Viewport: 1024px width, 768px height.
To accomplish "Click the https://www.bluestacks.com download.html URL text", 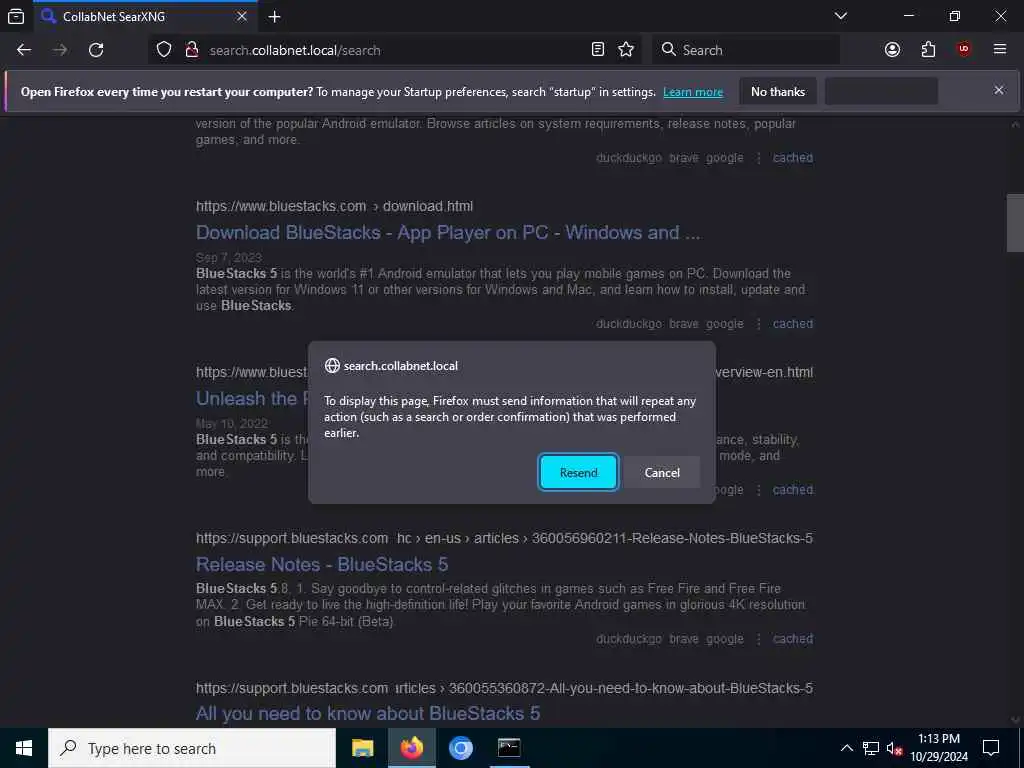I will coord(334,206).
